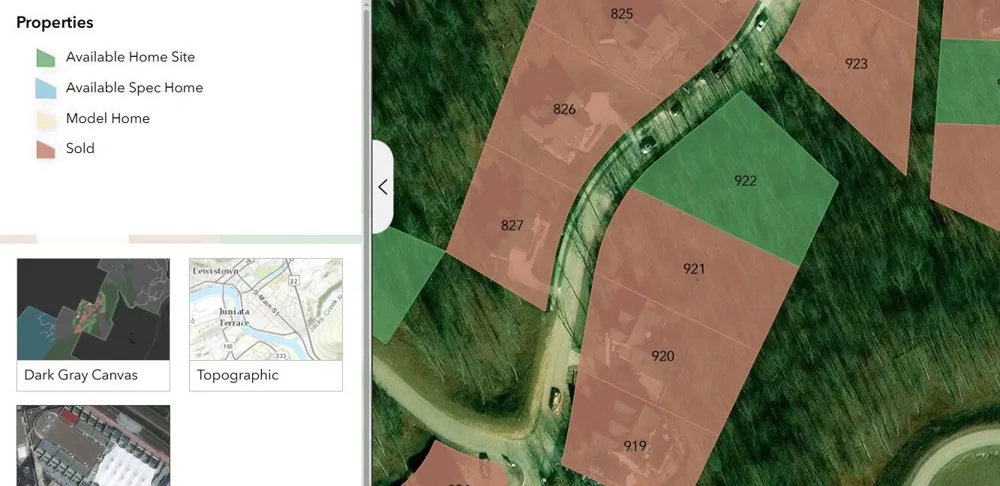Select the Topographic basemap thumbnail

pyautogui.click(x=266, y=309)
